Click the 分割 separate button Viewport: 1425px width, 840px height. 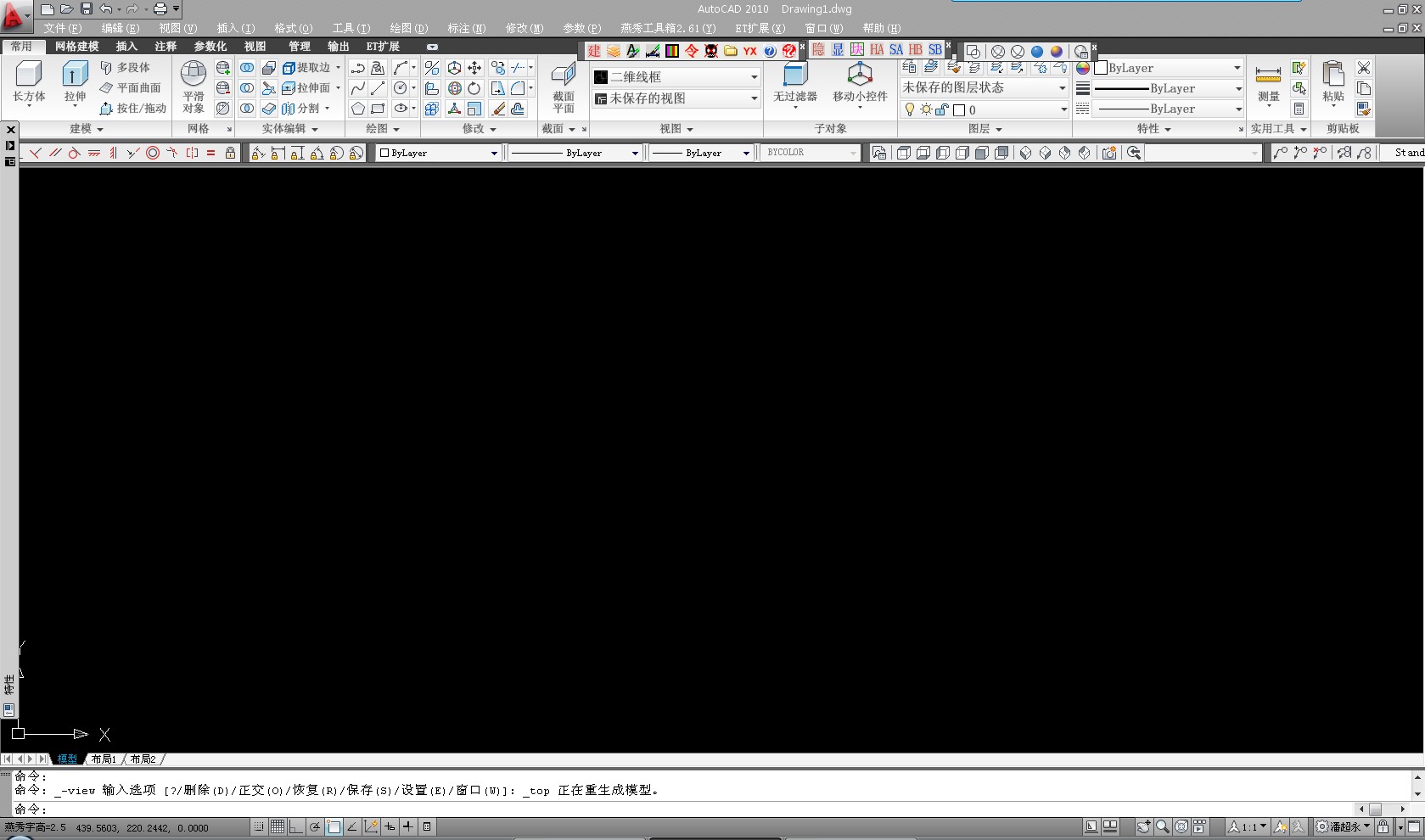pos(306,108)
